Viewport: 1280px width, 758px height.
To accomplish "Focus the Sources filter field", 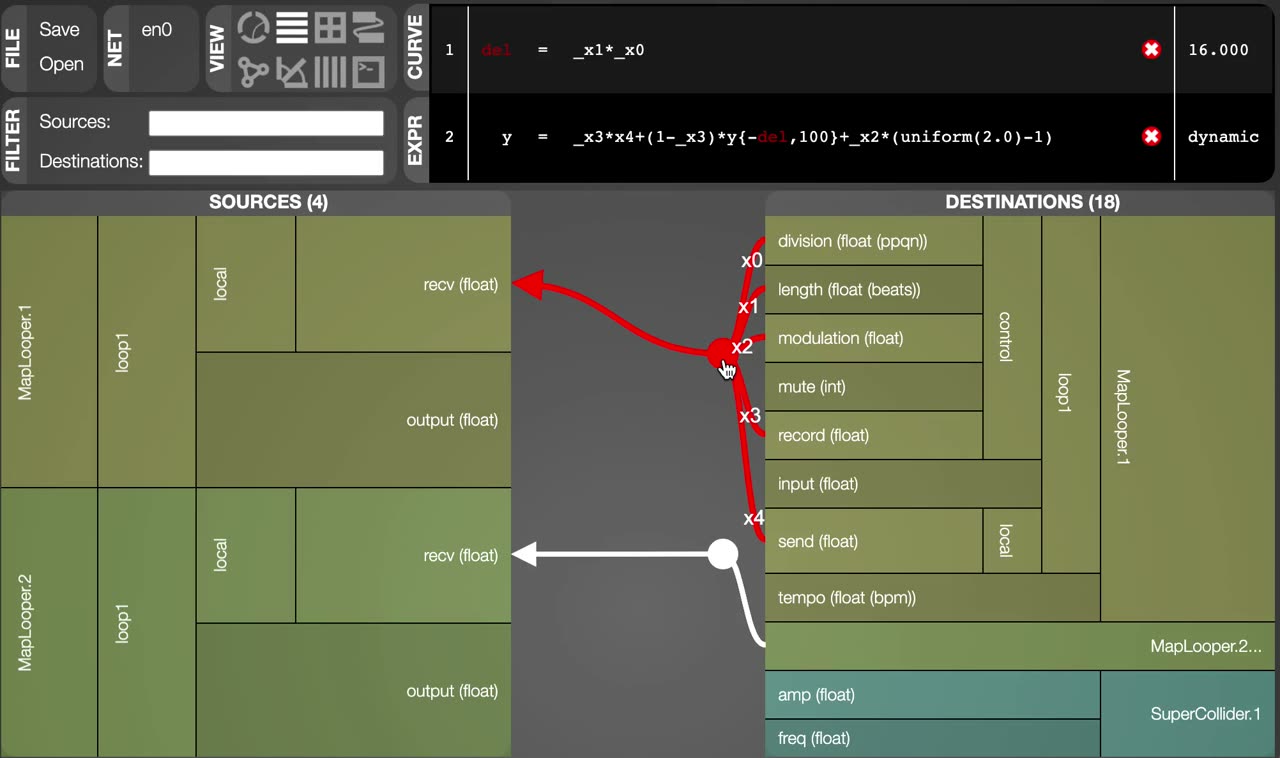I will 266,123.
